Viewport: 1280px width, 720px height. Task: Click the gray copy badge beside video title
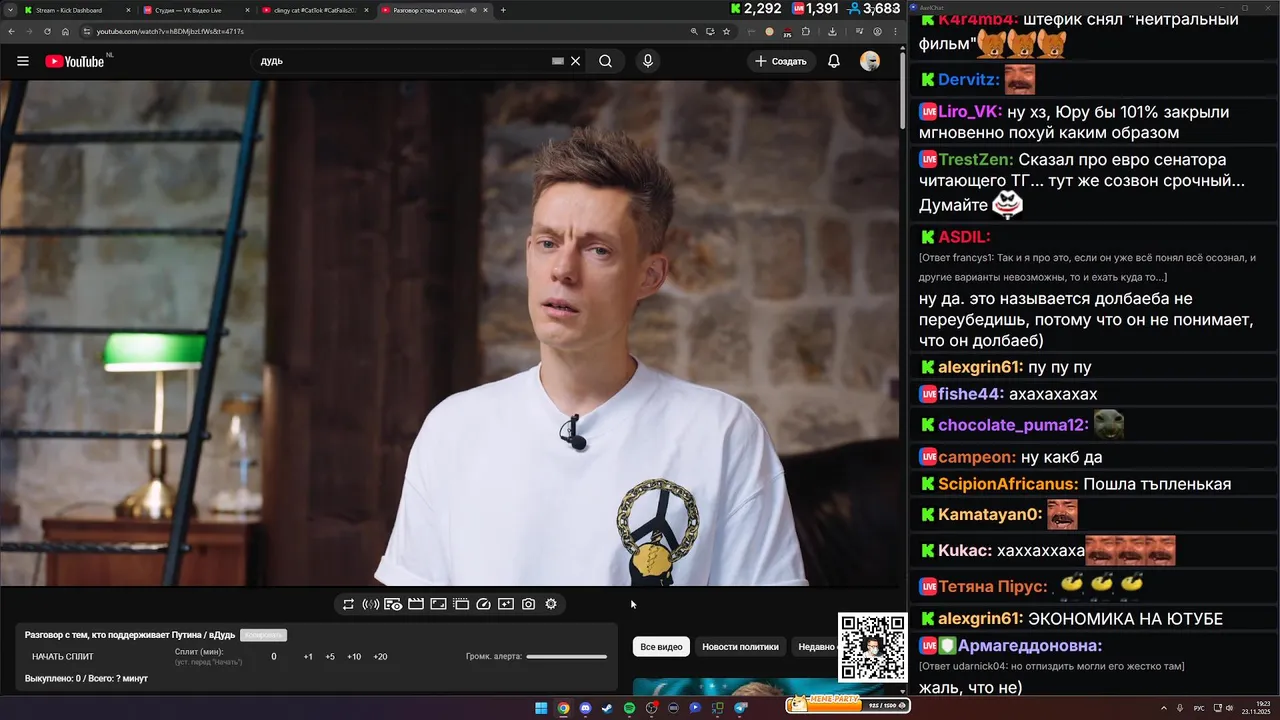[x=263, y=635]
